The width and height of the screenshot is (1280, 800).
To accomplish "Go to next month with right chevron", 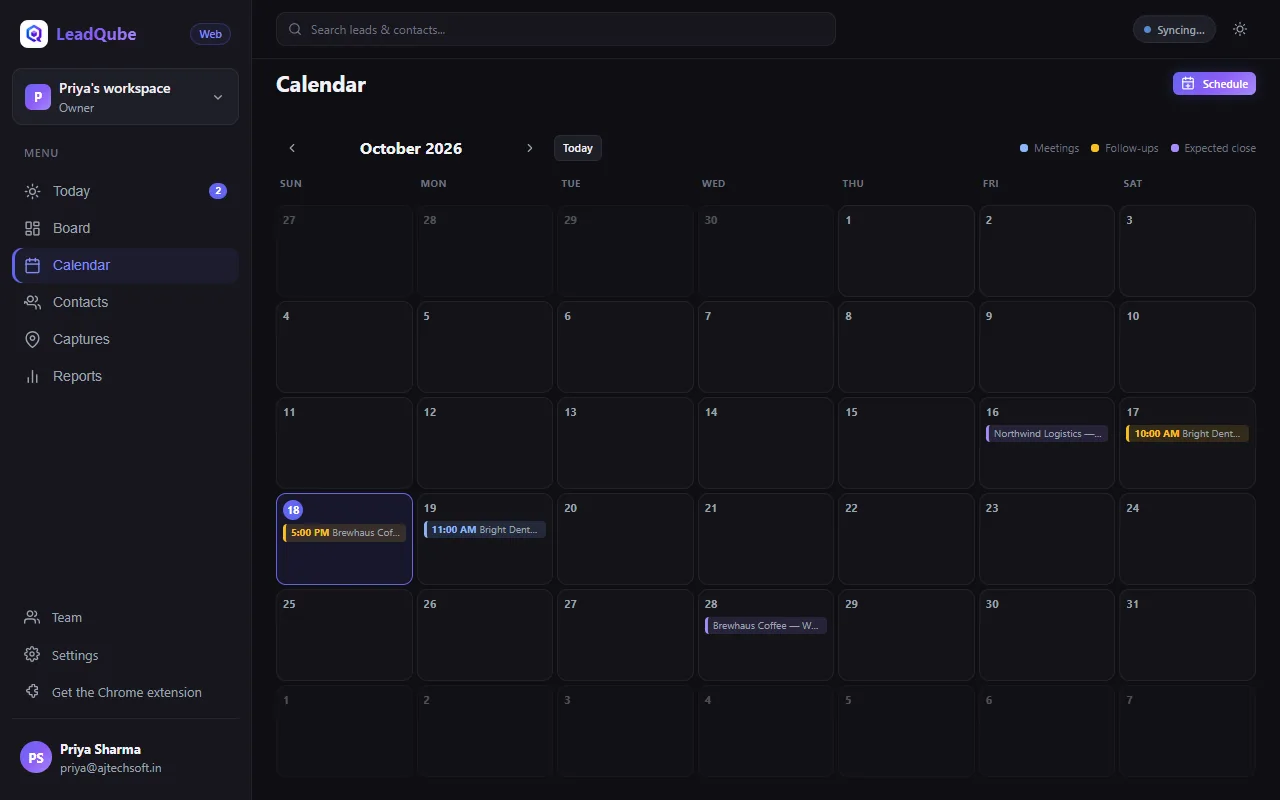I will click(530, 148).
